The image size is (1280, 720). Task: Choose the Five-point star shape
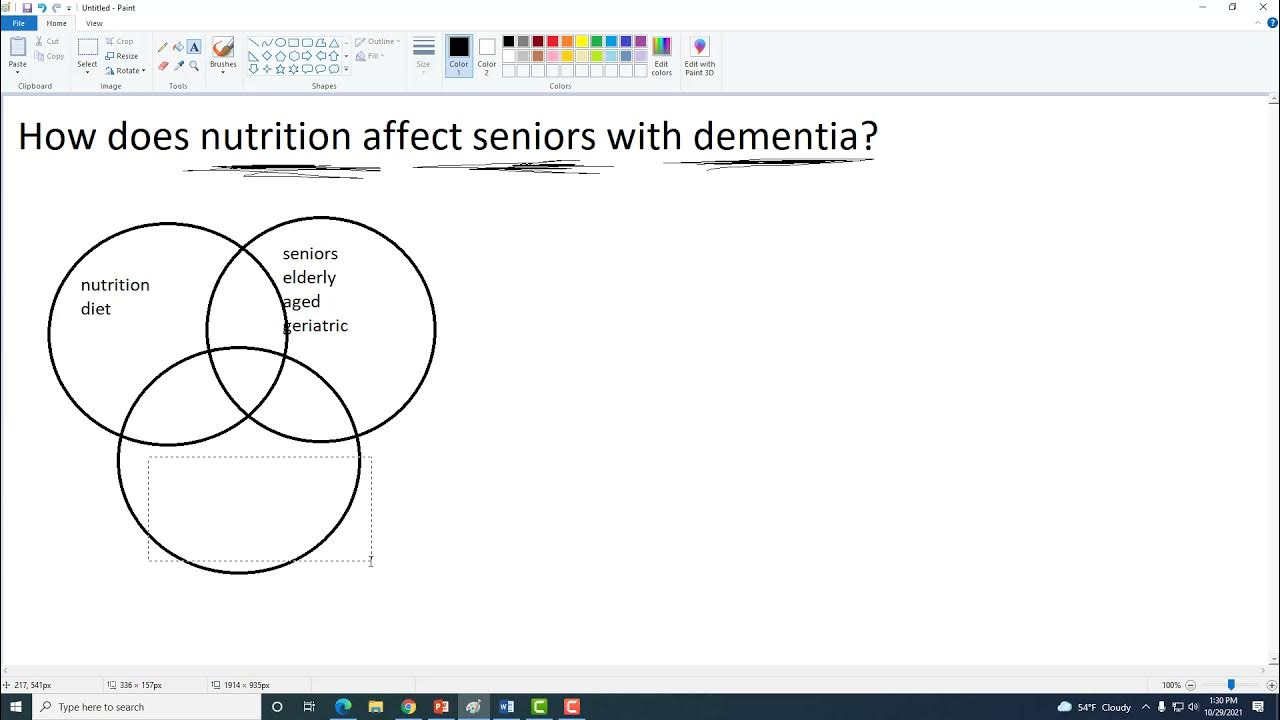(x=280, y=69)
